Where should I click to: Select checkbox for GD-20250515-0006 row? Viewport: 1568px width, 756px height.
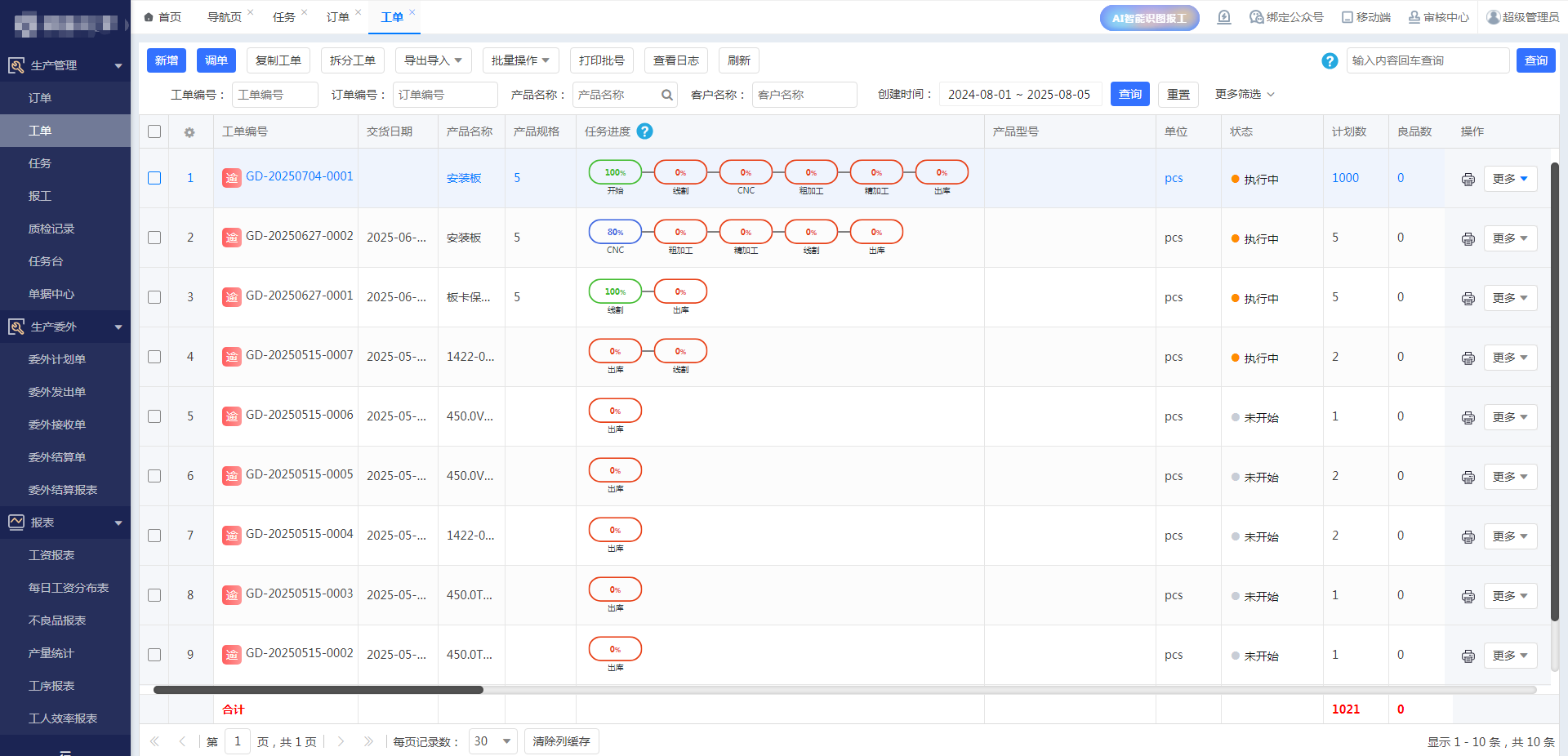pyautogui.click(x=154, y=416)
